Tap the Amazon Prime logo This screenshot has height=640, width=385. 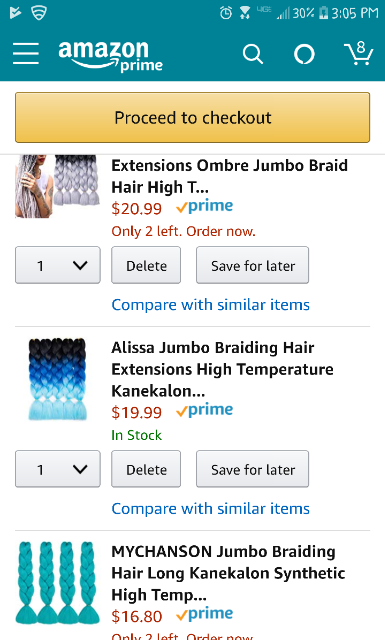(x=111, y=56)
